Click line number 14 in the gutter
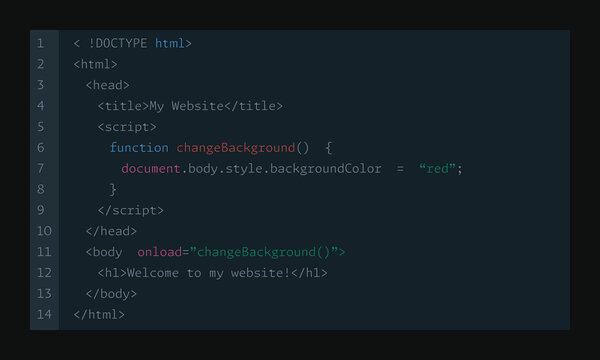Viewport: 600px width, 360px height. click(x=44, y=314)
